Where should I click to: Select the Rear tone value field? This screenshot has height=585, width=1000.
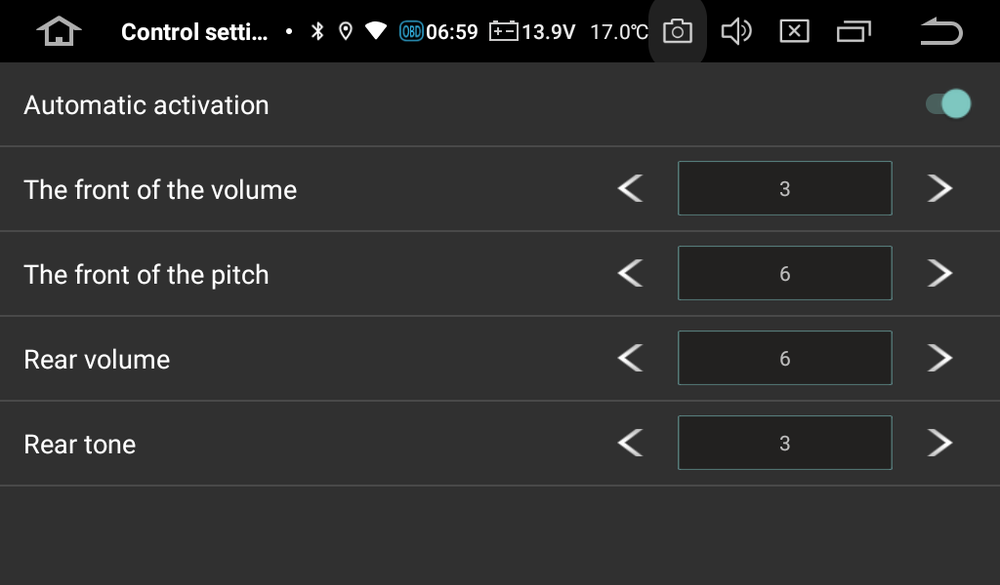point(785,443)
